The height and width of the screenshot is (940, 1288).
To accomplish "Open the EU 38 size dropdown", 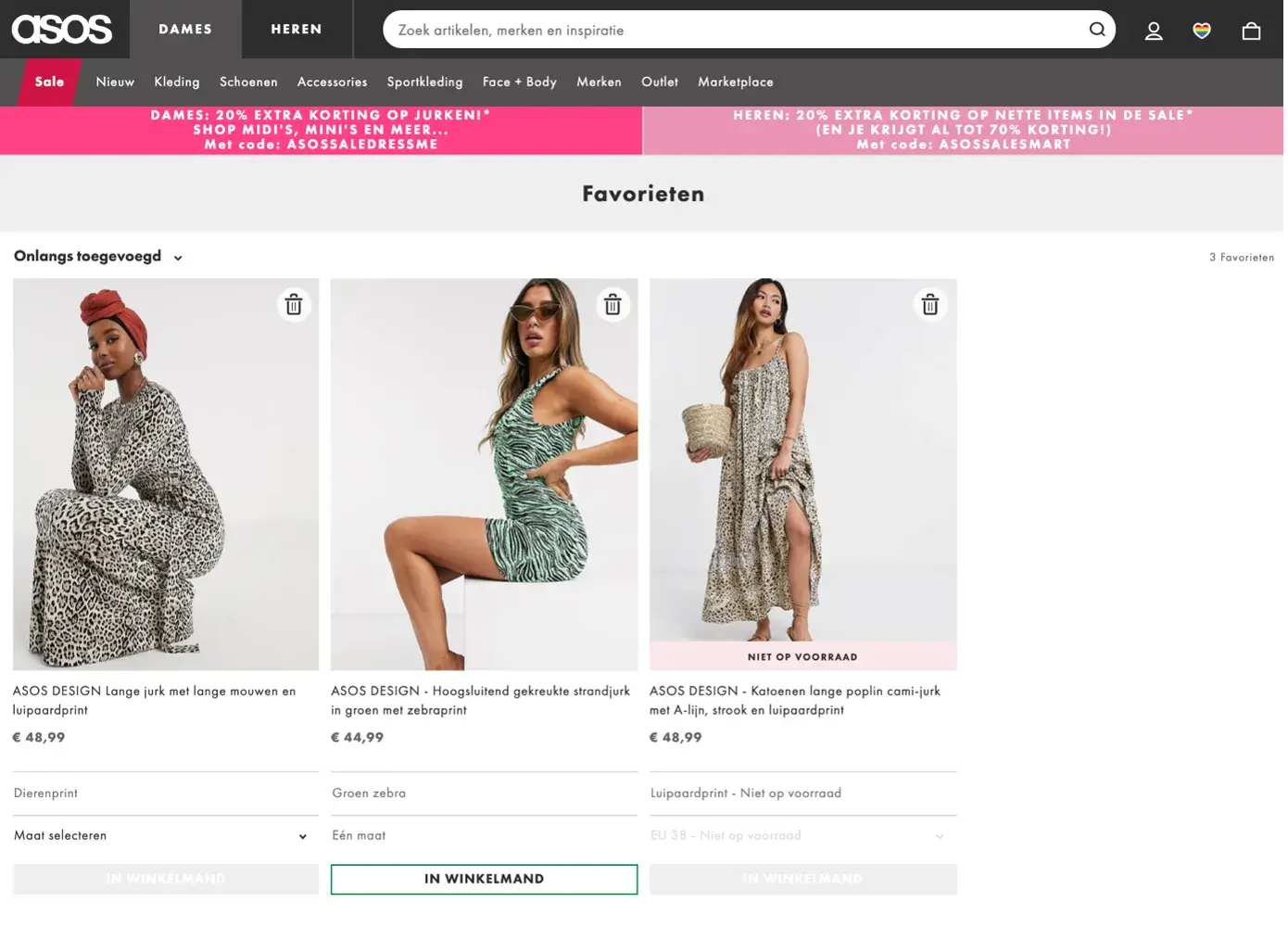I will point(802,835).
